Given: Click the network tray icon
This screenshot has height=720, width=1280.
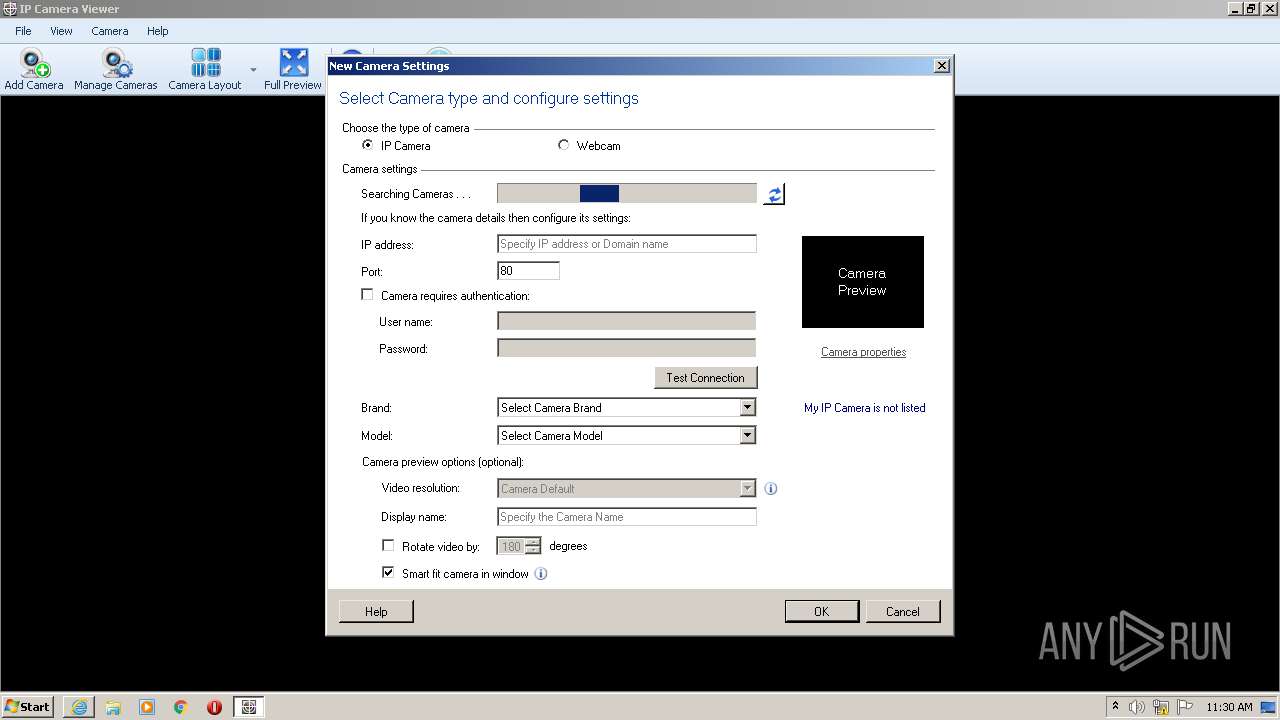Looking at the screenshot, I should tap(1161, 707).
